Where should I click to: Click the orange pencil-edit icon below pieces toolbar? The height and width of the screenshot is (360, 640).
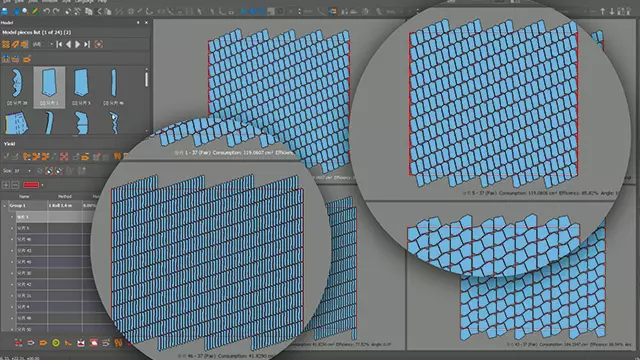27,59
